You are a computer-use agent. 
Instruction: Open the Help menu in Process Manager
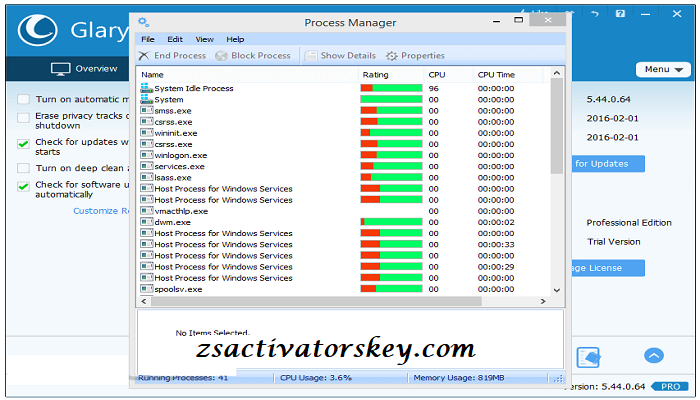pyautogui.click(x=235, y=39)
